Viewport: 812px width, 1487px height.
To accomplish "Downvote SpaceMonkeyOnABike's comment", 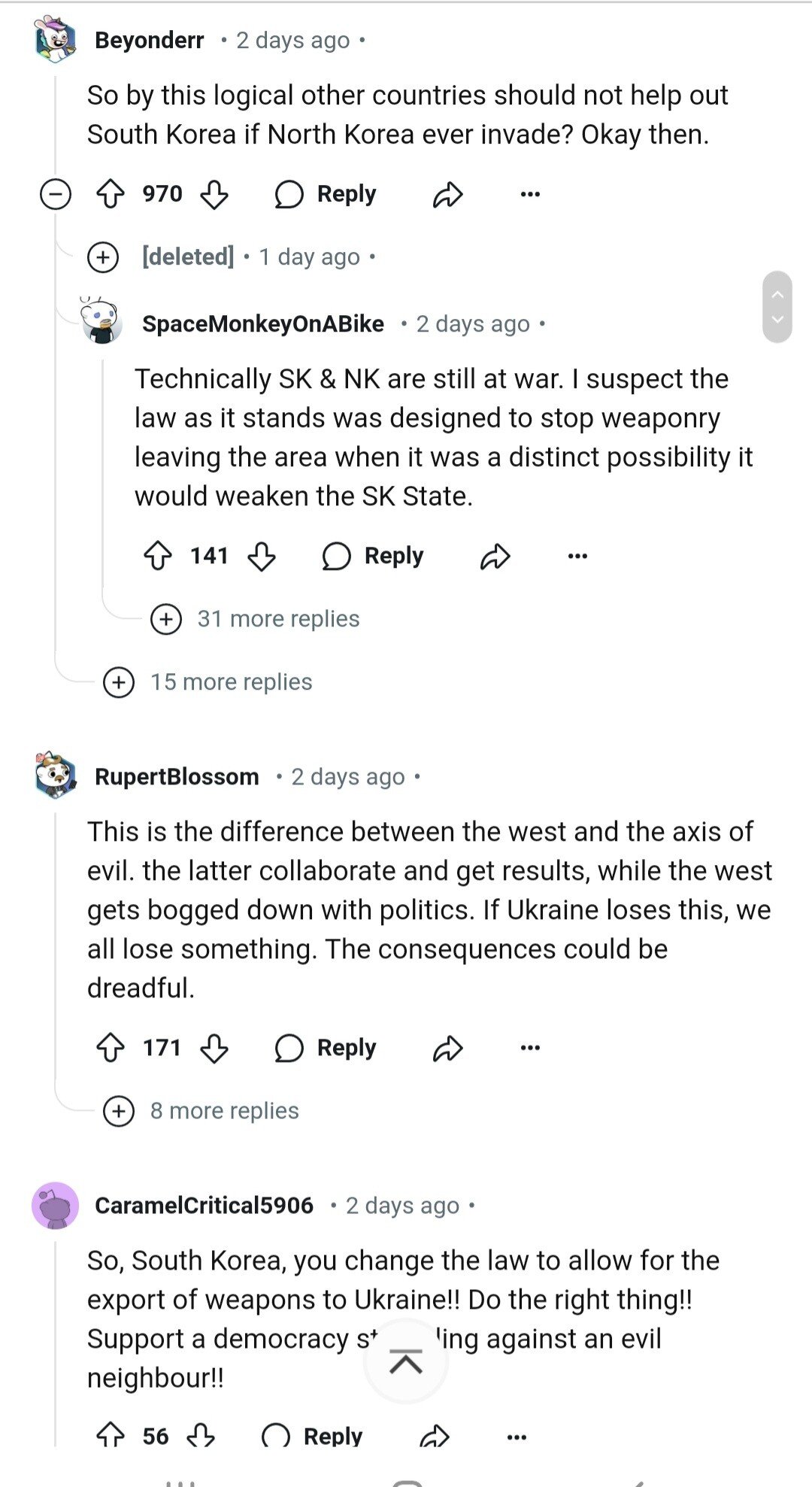I will click(262, 557).
